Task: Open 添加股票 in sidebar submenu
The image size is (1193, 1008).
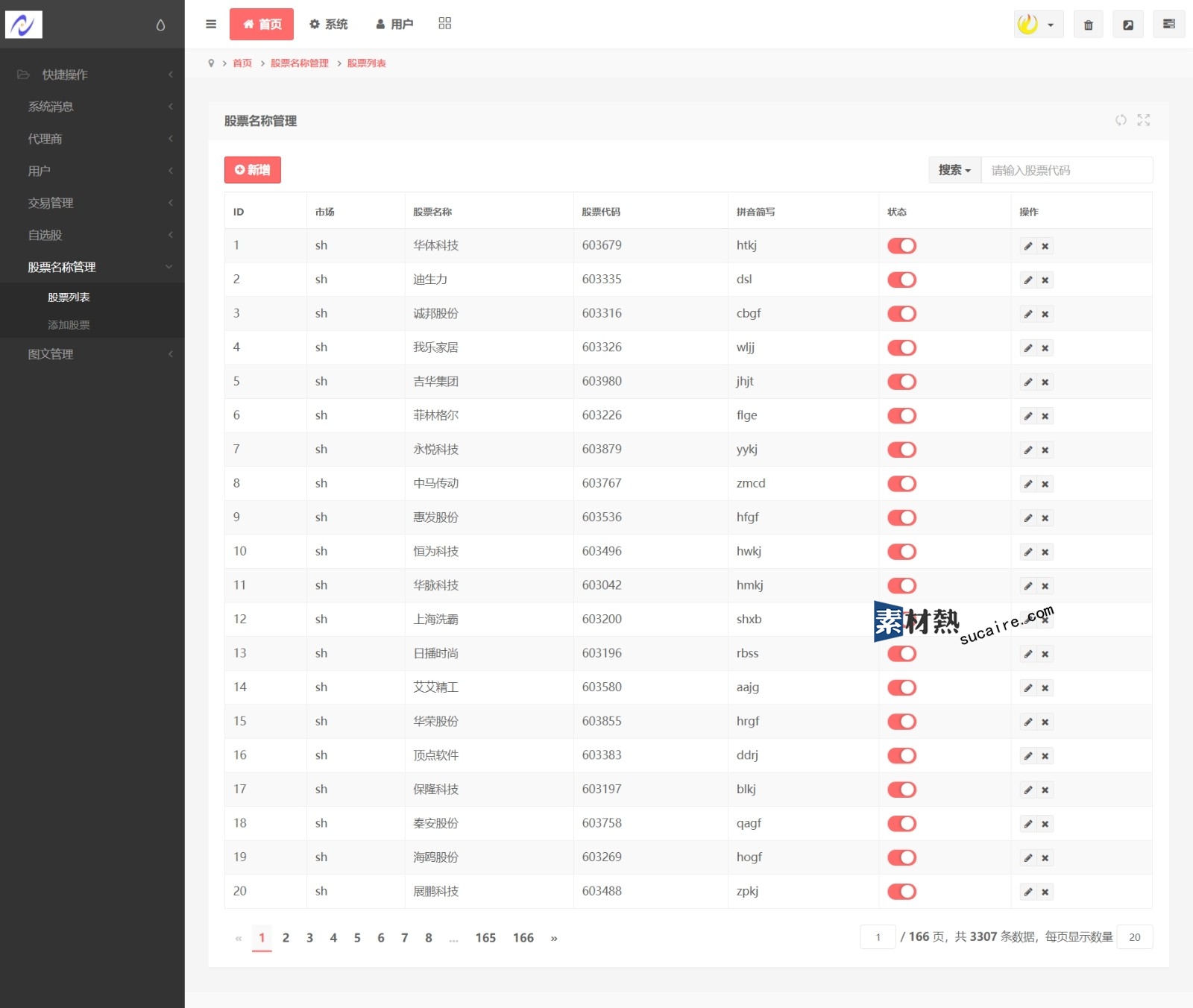Action: pos(69,325)
